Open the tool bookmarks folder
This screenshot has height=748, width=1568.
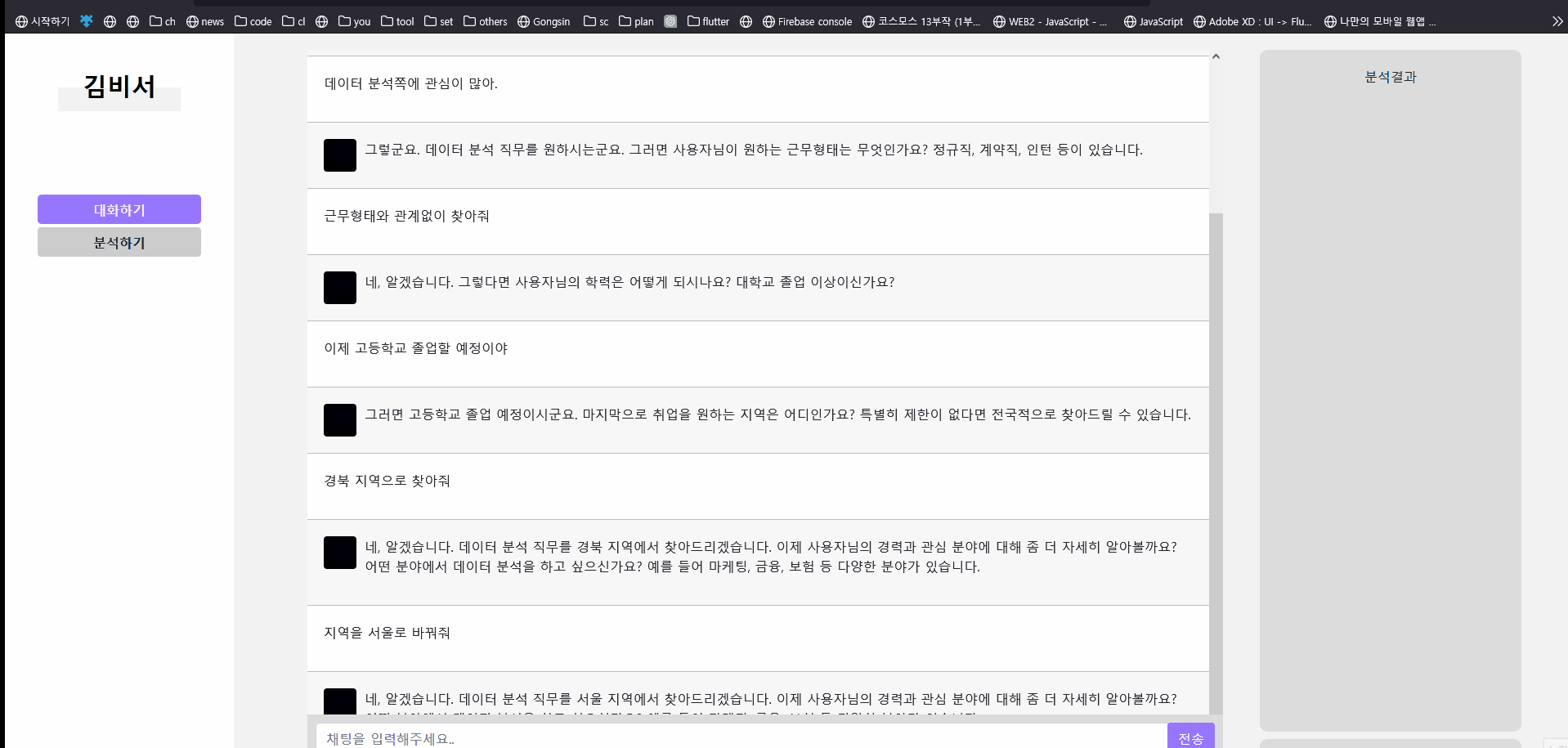pos(397,21)
